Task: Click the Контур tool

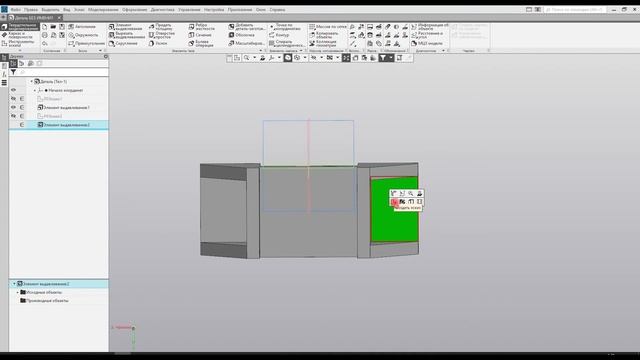Action: (x=279, y=35)
